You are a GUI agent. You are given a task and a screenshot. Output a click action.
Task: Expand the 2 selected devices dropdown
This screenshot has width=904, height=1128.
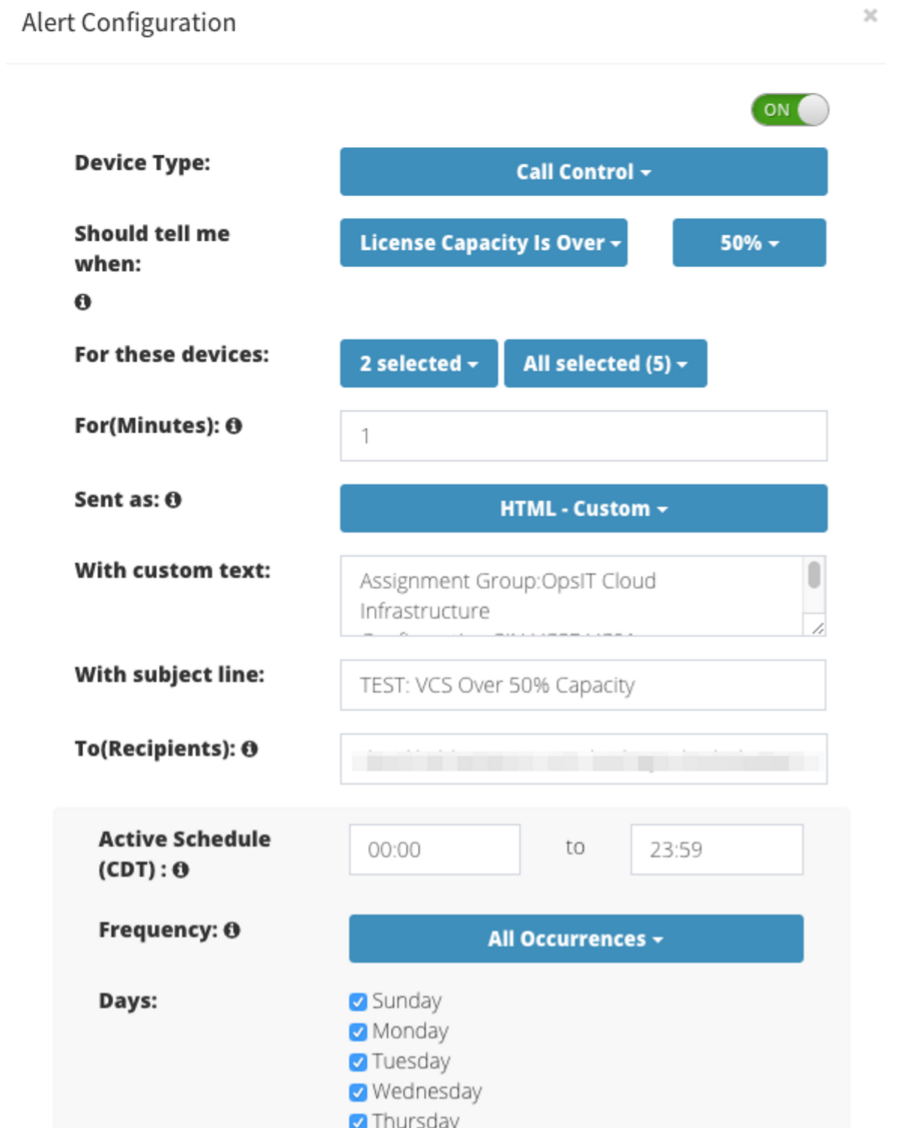[419, 364]
